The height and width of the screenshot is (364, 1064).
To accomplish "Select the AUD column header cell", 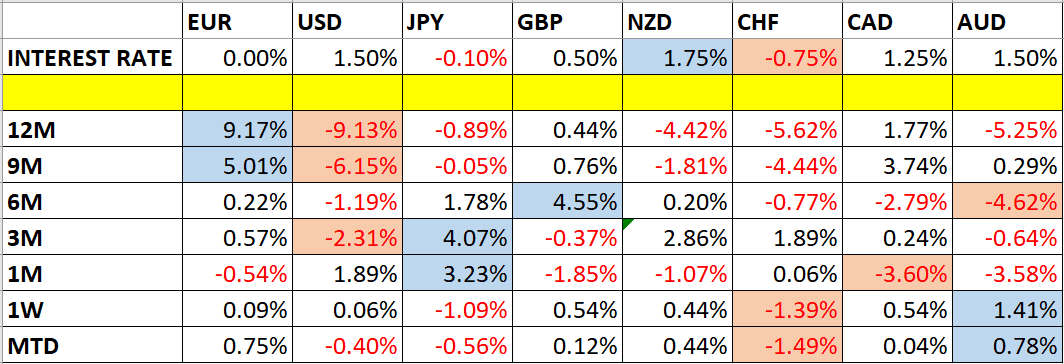I will coord(1008,23).
